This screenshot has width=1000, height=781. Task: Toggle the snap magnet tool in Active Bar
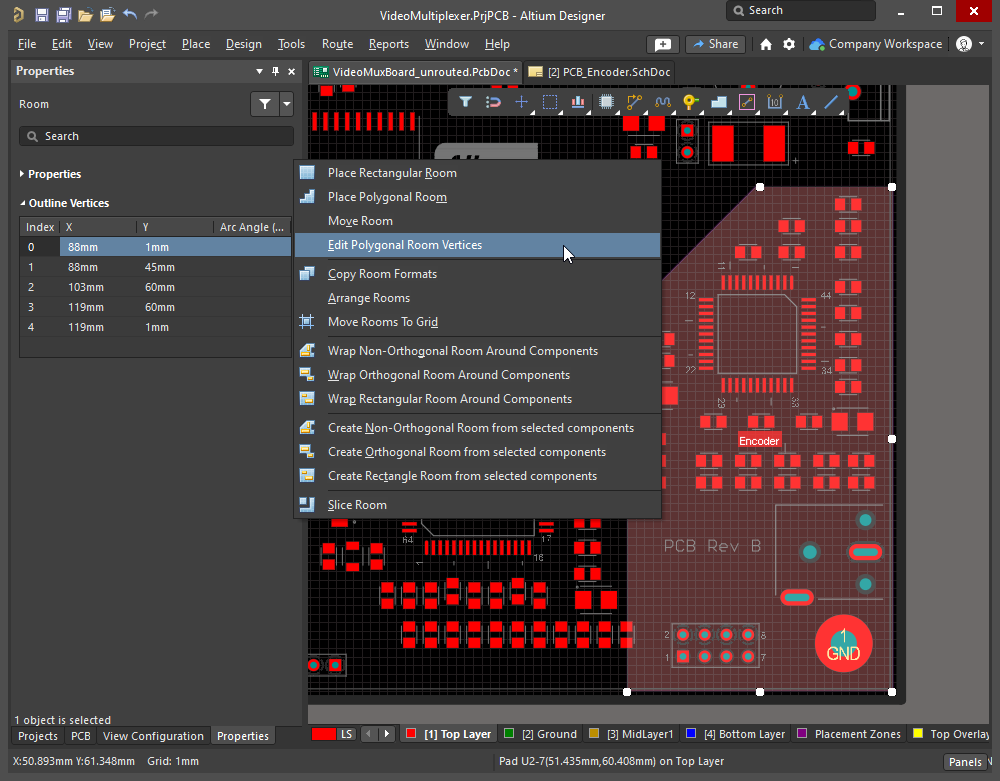(493, 102)
